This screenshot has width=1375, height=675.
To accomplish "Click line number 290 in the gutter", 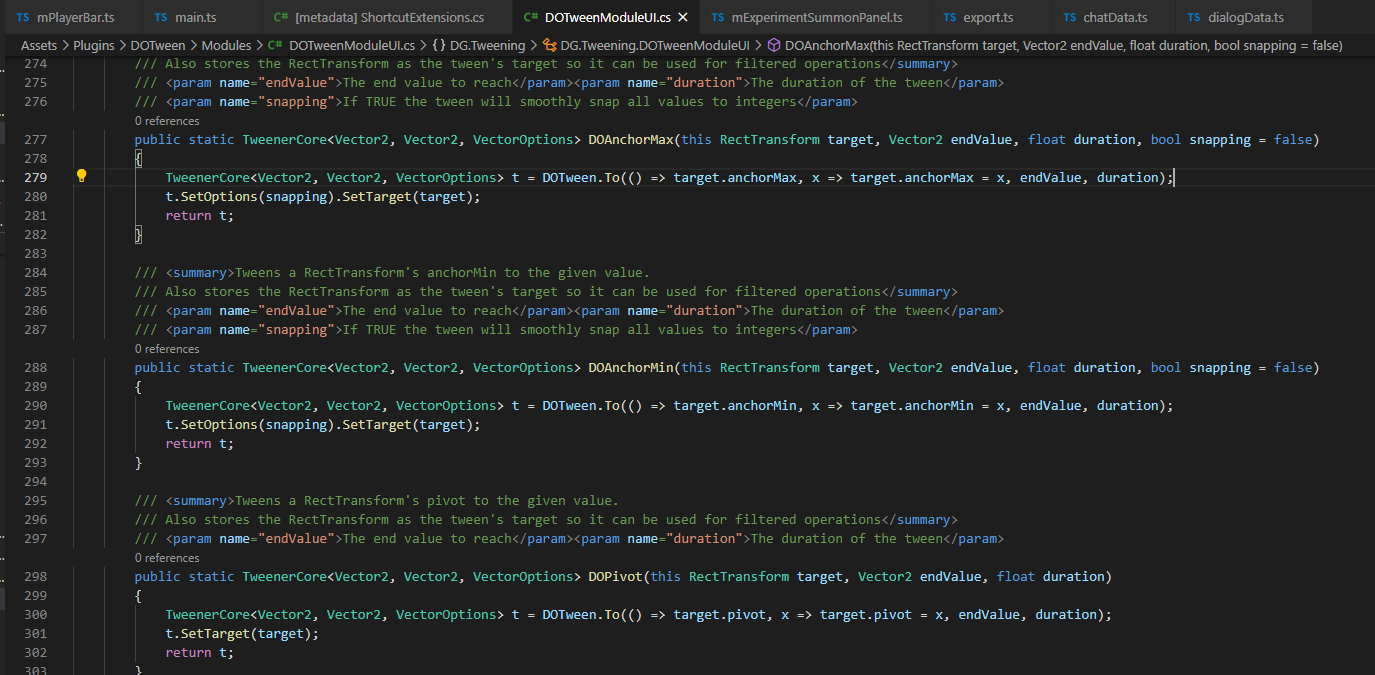I will [x=36, y=405].
